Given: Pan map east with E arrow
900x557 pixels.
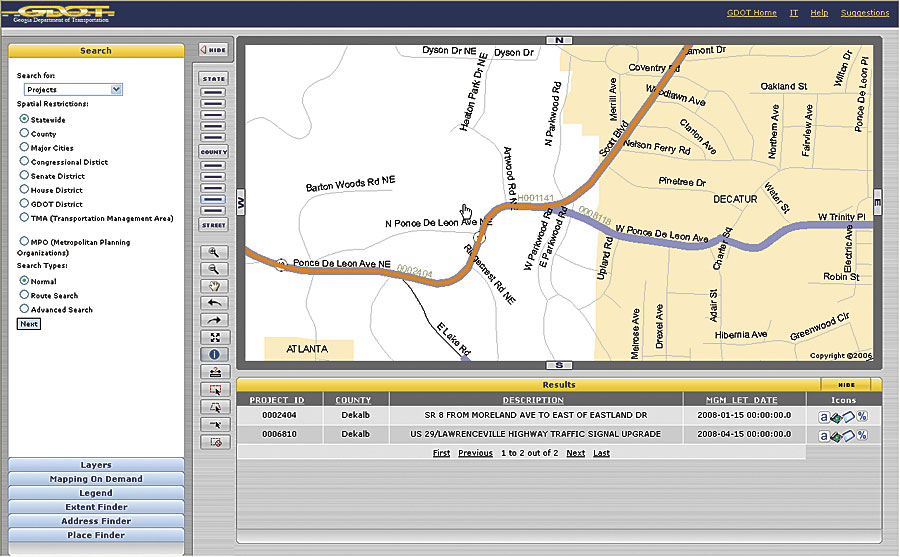Looking at the screenshot, I should 878,203.
